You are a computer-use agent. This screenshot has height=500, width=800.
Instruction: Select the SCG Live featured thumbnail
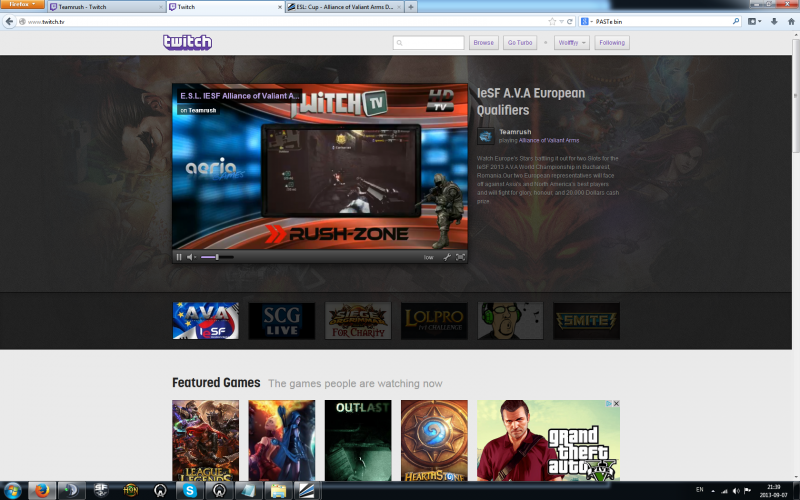[x=282, y=320]
